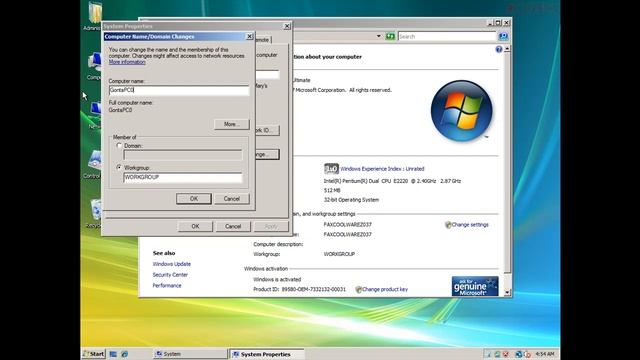This screenshot has height=360, width=640.
Task: Click the Change... button in System Properties
Action: tap(267, 154)
